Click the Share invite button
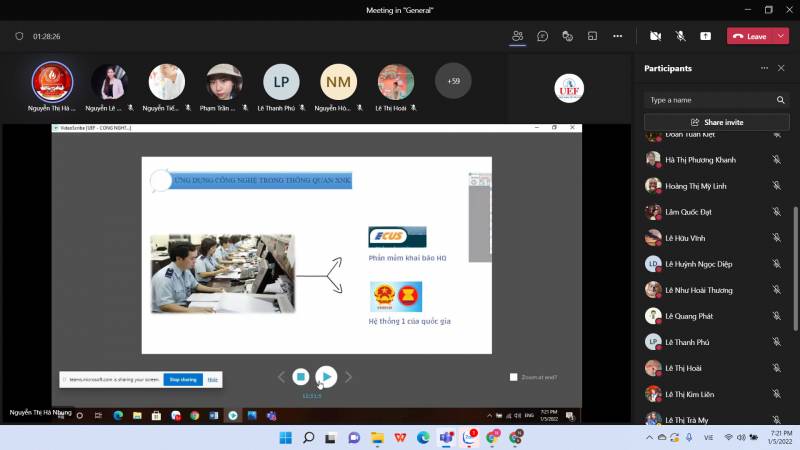The height and width of the screenshot is (450, 800). coord(716,122)
